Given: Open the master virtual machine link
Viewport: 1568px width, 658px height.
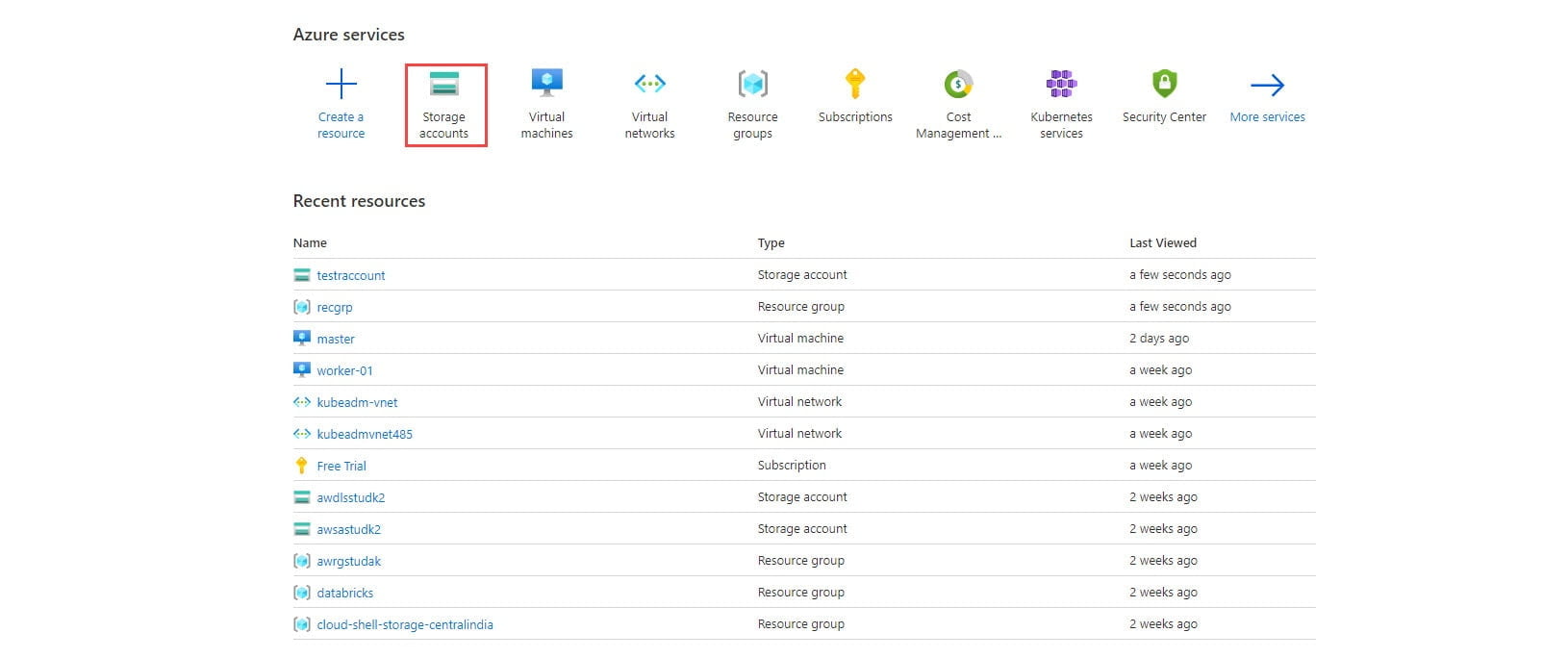Looking at the screenshot, I should (x=336, y=339).
